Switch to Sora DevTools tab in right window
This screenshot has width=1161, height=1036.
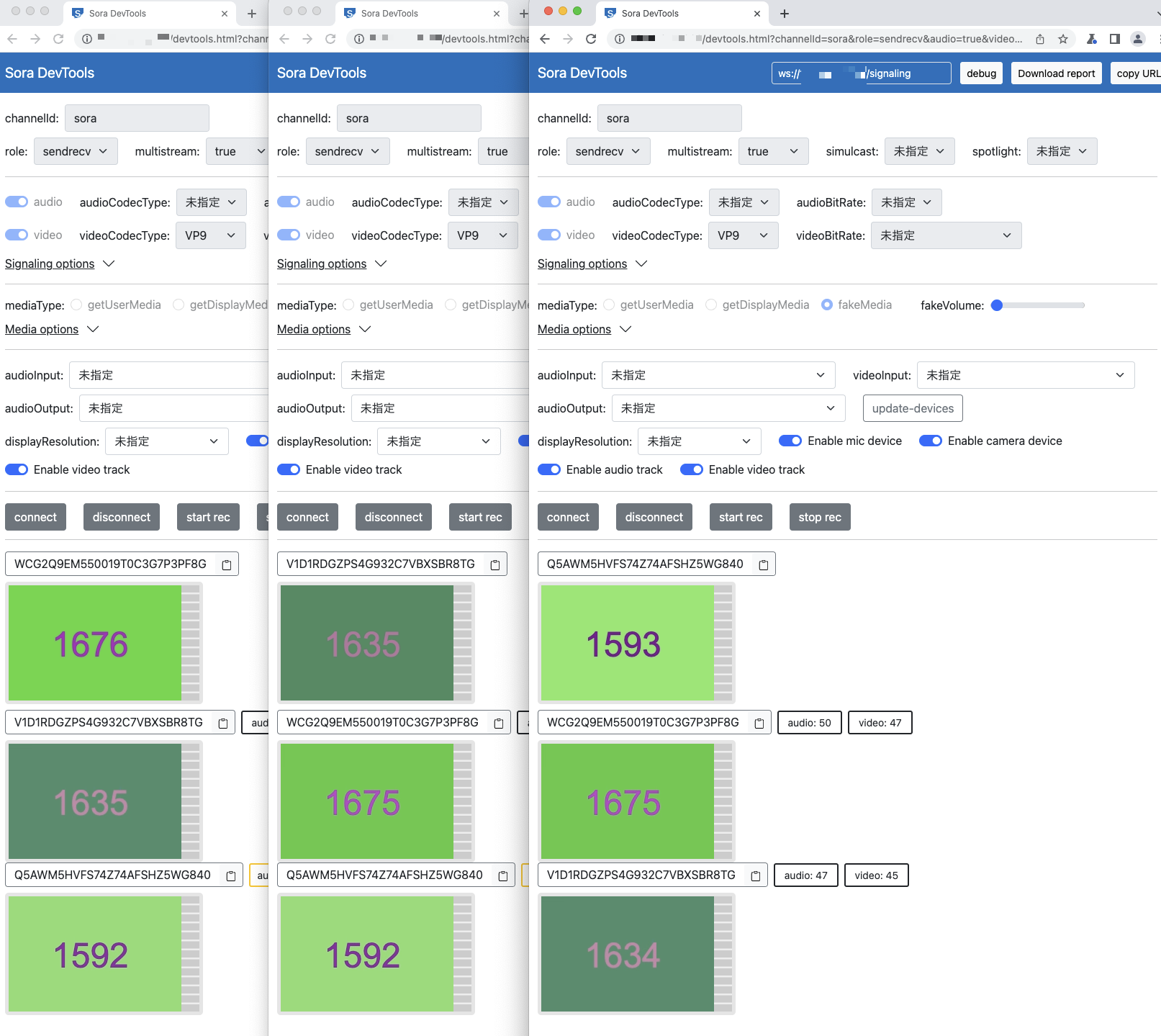(682, 14)
